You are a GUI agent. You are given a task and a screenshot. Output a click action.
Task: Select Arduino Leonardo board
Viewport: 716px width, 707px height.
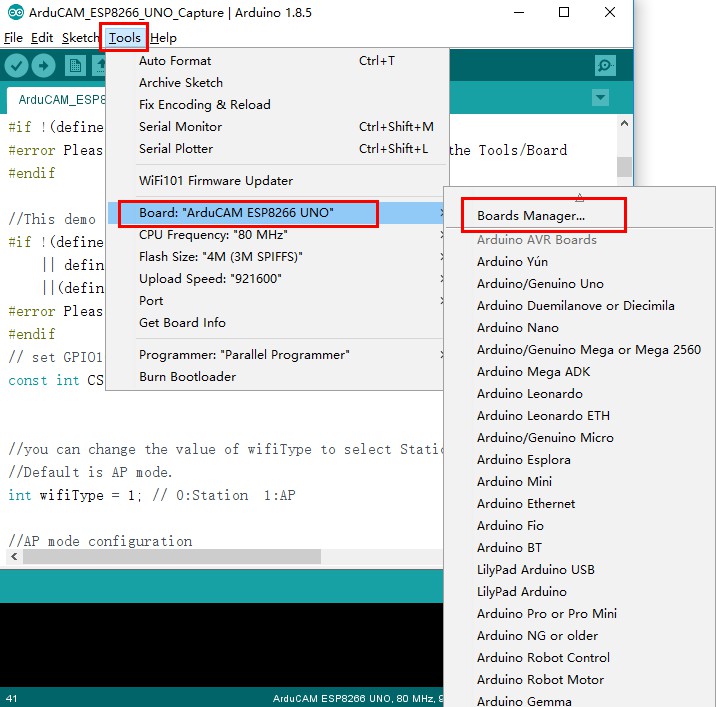click(x=580, y=394)
